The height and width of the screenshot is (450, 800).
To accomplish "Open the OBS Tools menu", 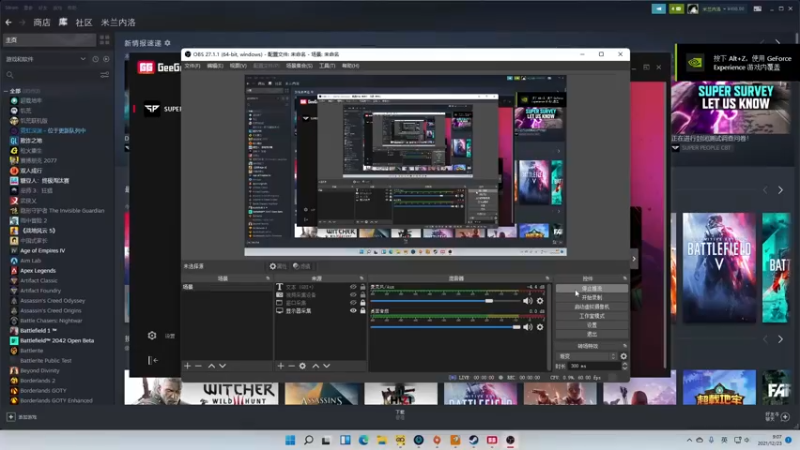I will (327, 66).
